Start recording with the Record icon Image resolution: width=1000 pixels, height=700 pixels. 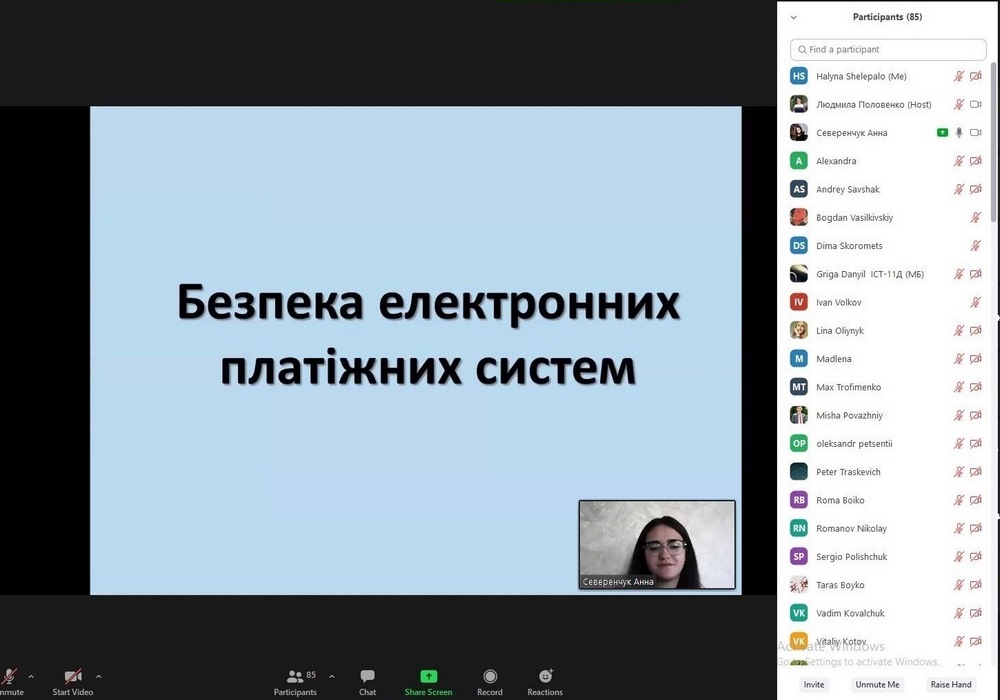pyautogui.click(x=490, y=677)
